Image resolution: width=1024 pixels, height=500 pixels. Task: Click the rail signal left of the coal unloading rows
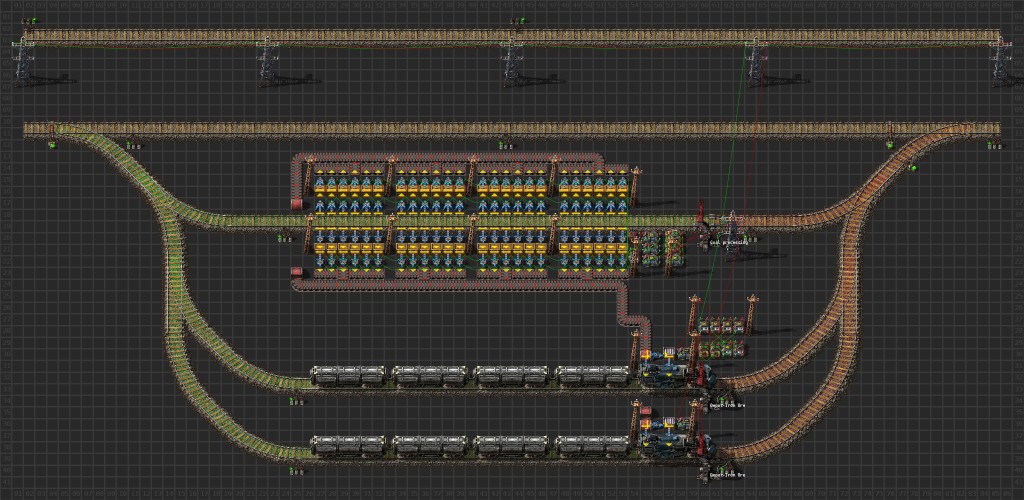284,239
